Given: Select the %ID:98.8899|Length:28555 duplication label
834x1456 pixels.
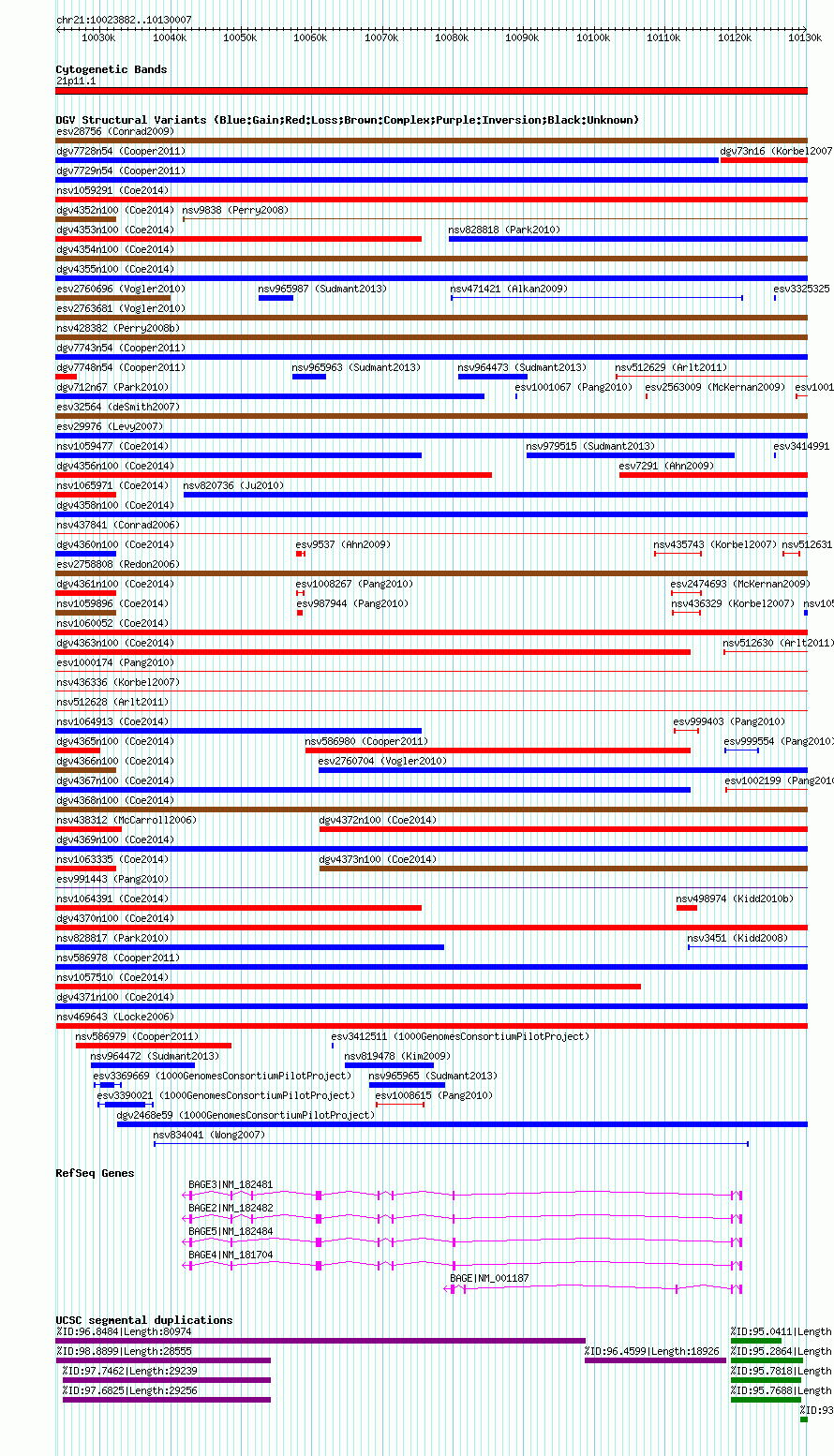Looking at the screenshot, I should click(x=124, y=1352).
